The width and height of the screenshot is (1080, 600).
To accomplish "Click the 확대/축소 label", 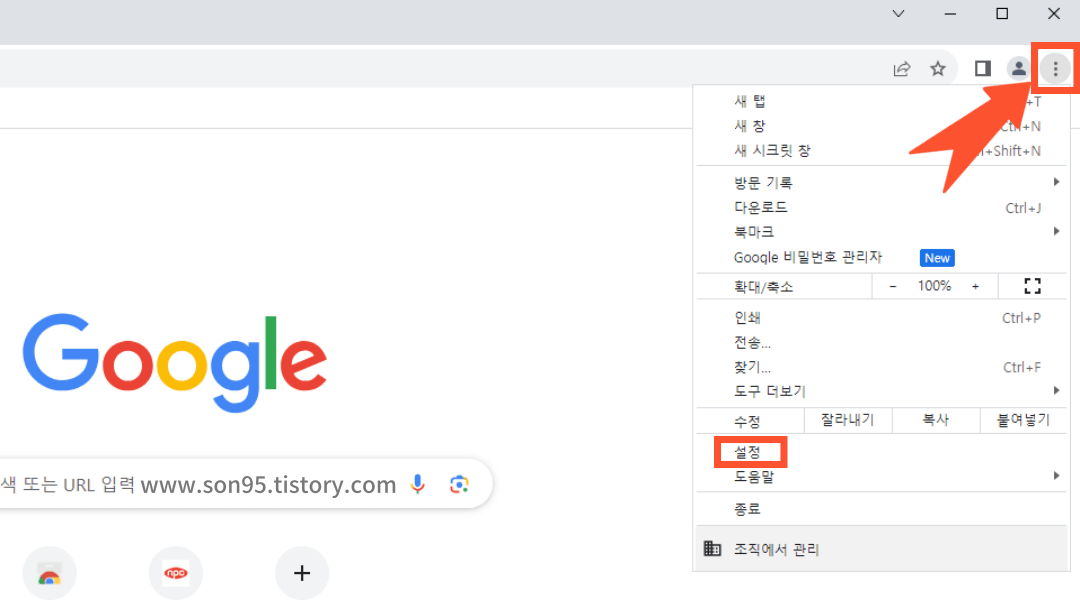I will (x=763, y=287).
